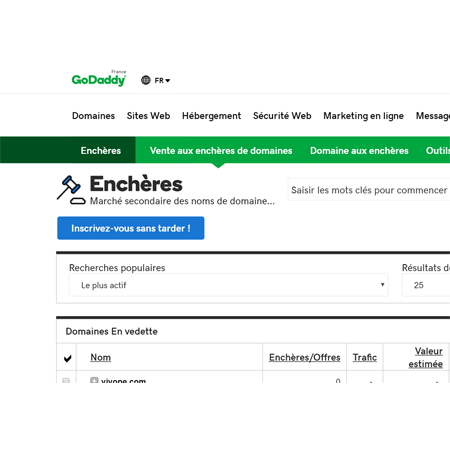This screenshot has width=450, height=450.
Task: Open the FR language dropdown
Action: tap(162, 80)
